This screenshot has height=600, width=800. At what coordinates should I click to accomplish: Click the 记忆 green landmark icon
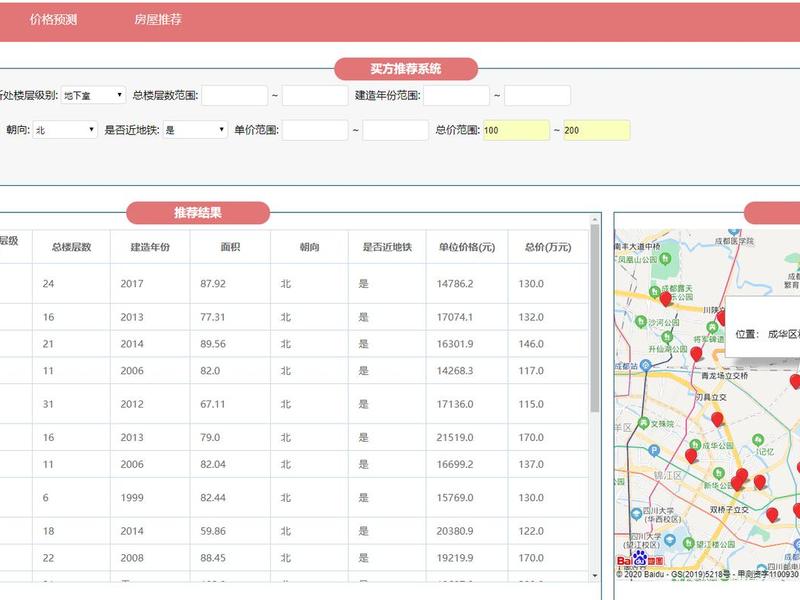point(758,440)
